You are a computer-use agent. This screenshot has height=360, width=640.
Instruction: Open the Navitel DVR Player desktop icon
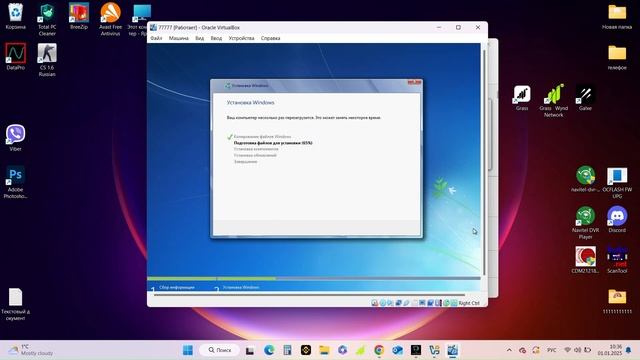(x=585, y=222)
